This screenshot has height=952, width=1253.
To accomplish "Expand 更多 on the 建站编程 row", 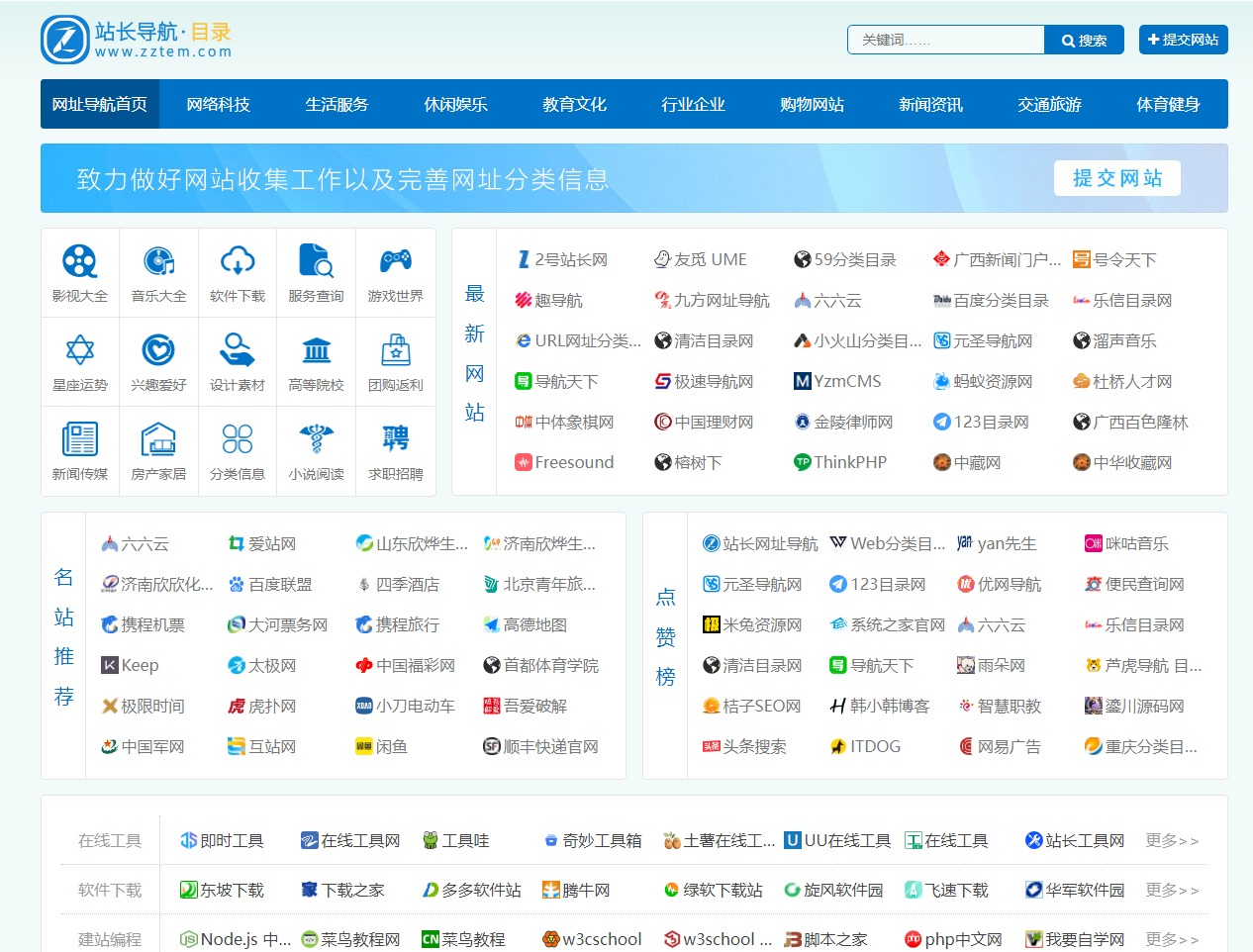I will 1172,938.
